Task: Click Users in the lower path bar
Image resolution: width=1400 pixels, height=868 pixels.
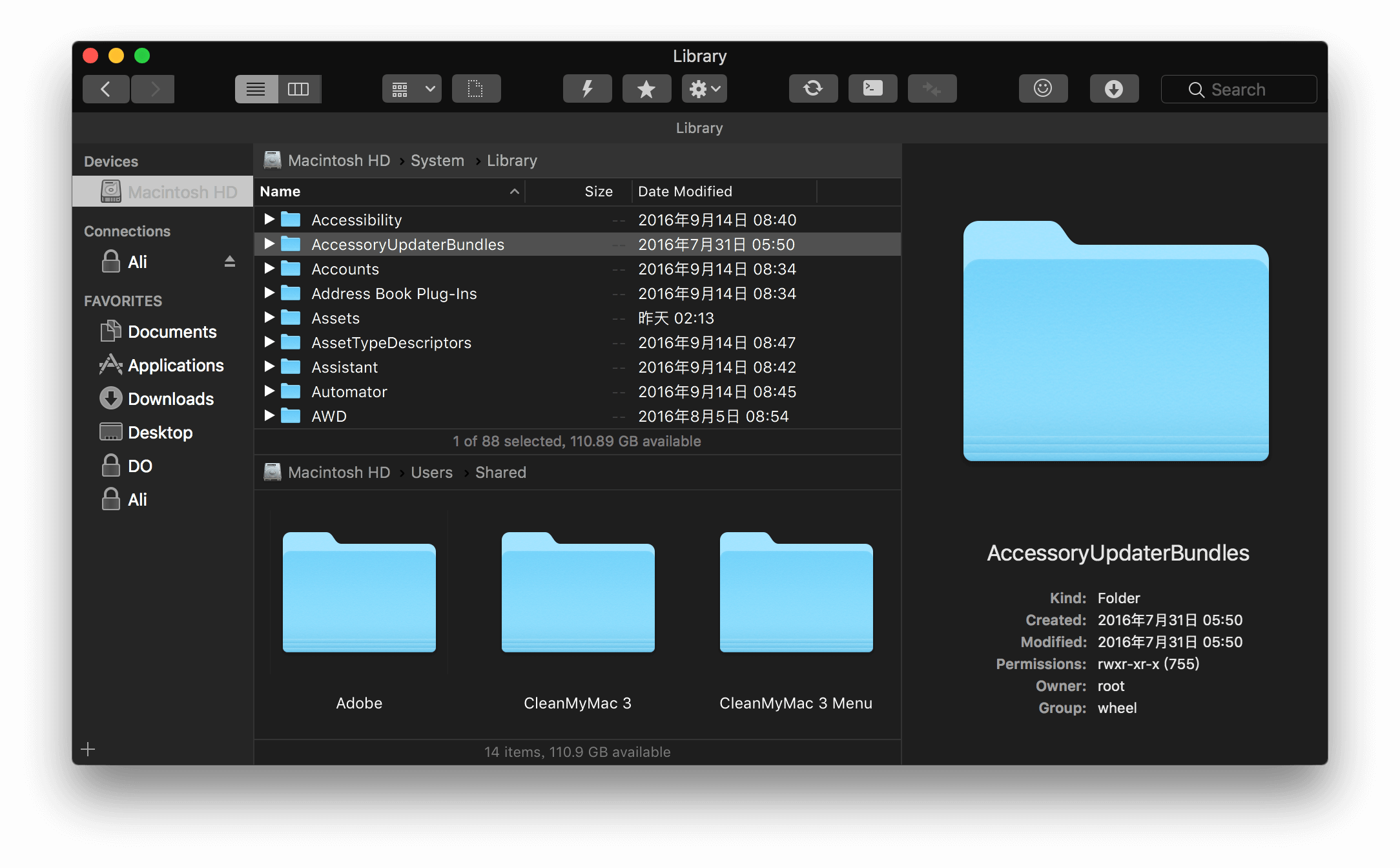Action: 431,473
